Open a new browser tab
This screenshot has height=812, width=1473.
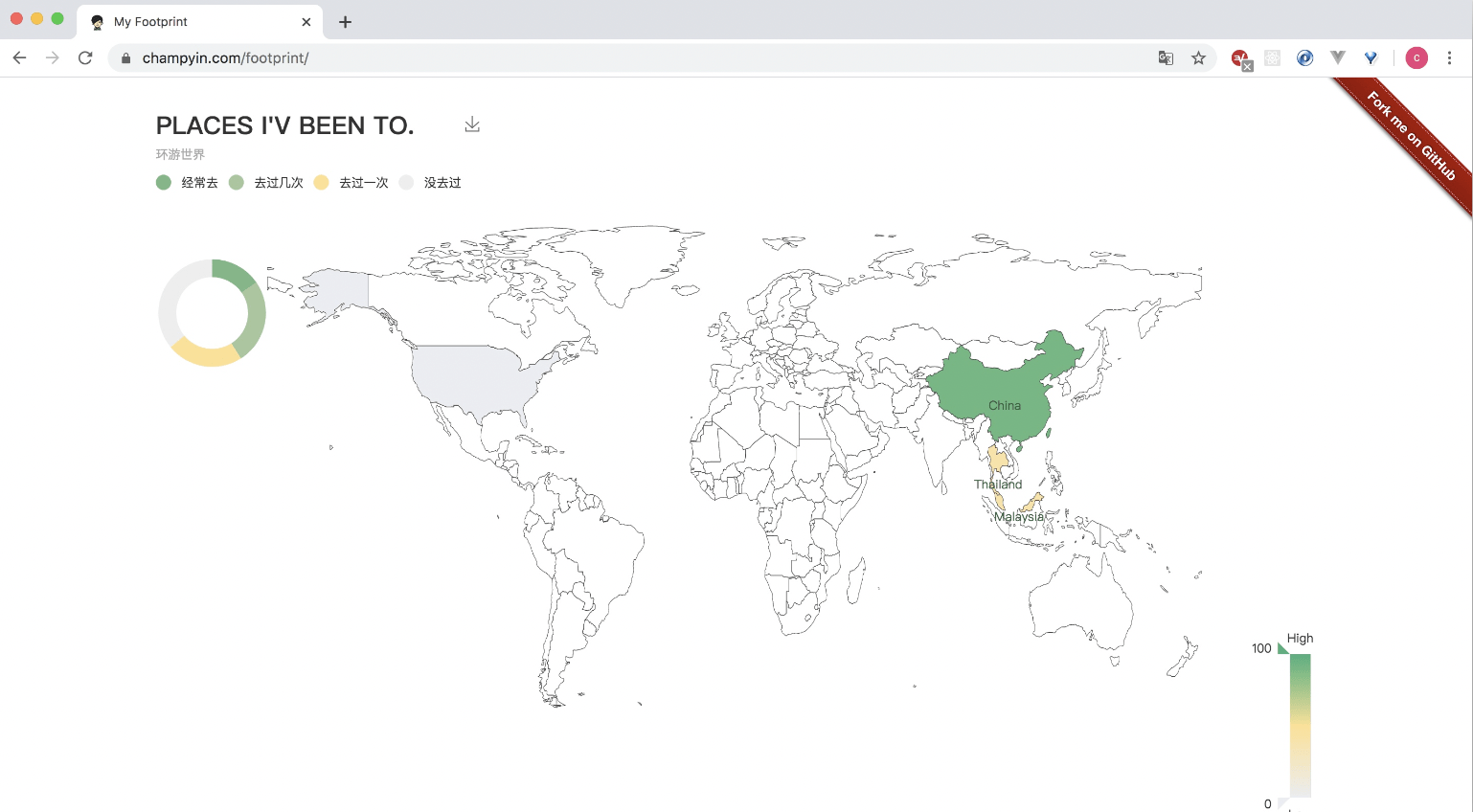[345, 22]
